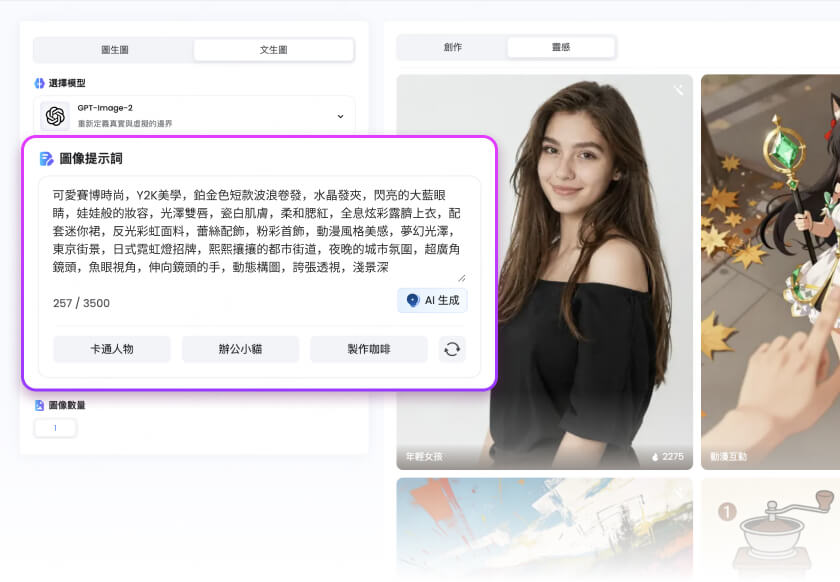The height and width of the screenshot is (582, 840).
Task: Click the 重新定義真實與虛擬的邊界 model description
Action: [x=125, y=124]
